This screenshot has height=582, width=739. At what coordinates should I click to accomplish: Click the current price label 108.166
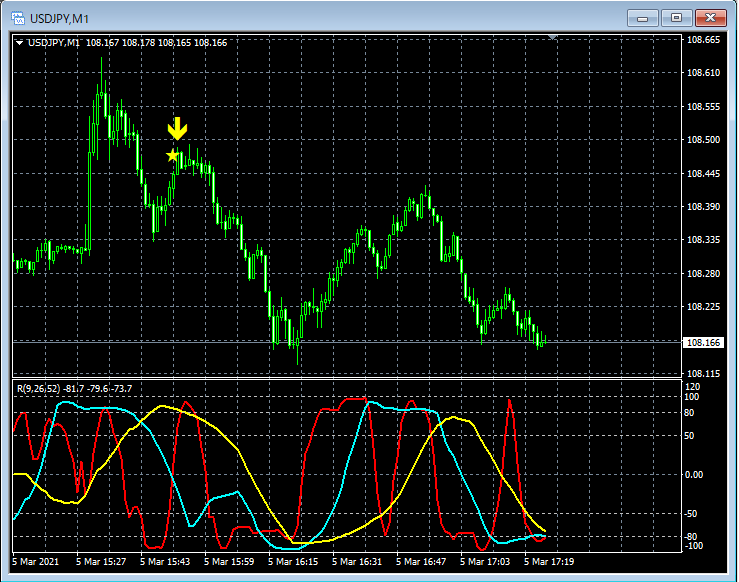[703, 343]
